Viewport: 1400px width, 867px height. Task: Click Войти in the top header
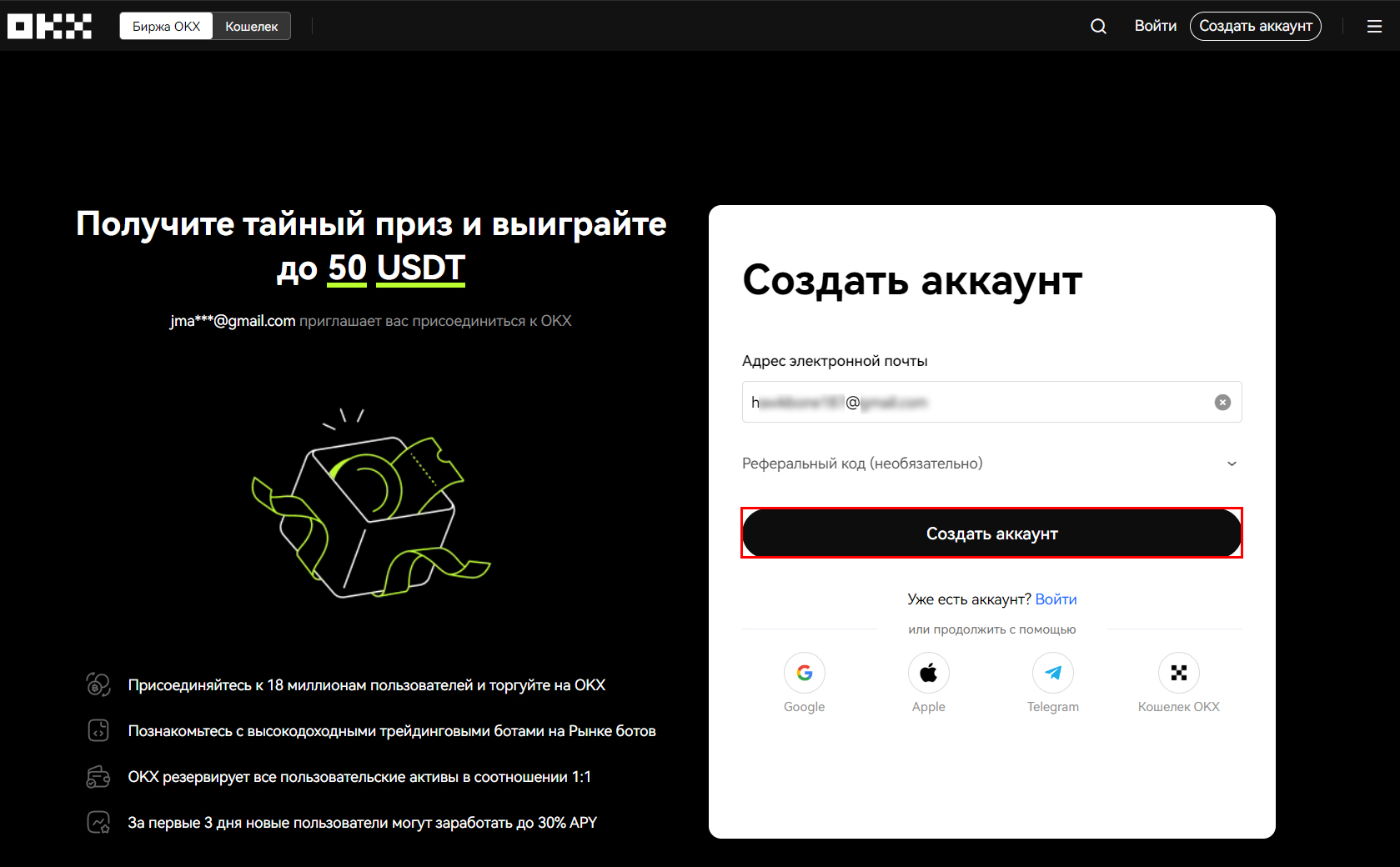1155,26
